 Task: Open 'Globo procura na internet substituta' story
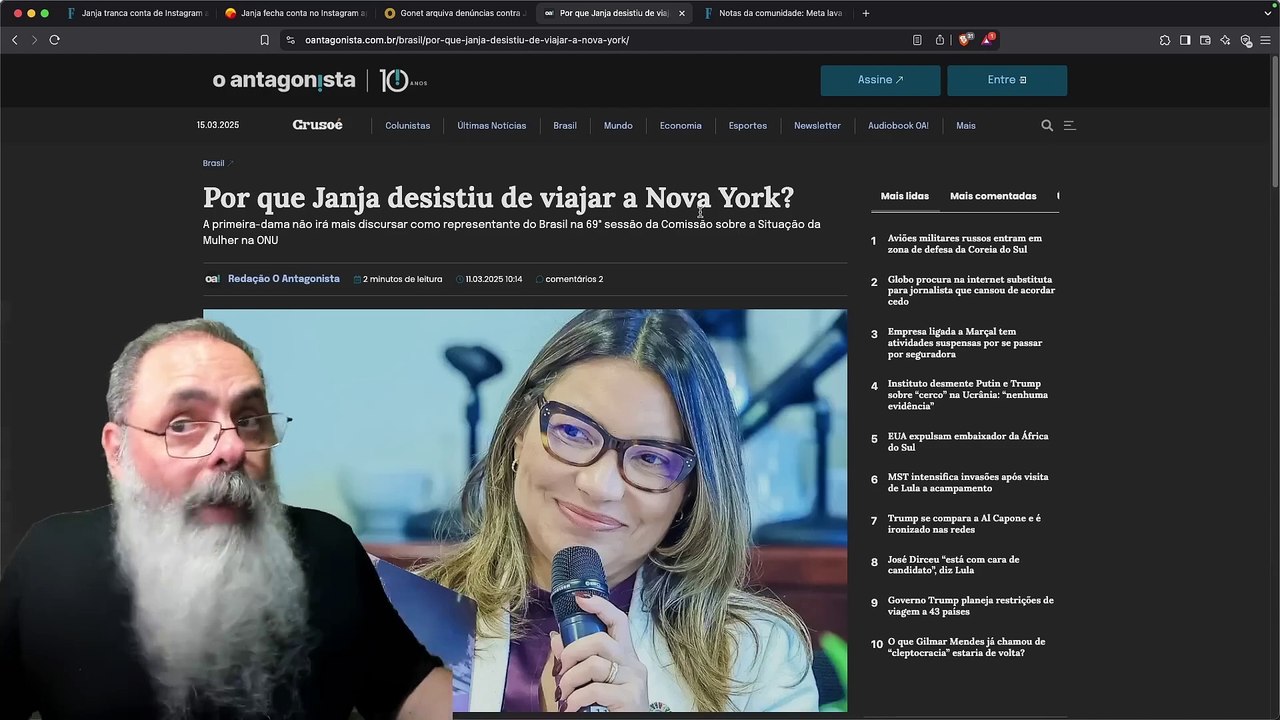pos(971,290)
